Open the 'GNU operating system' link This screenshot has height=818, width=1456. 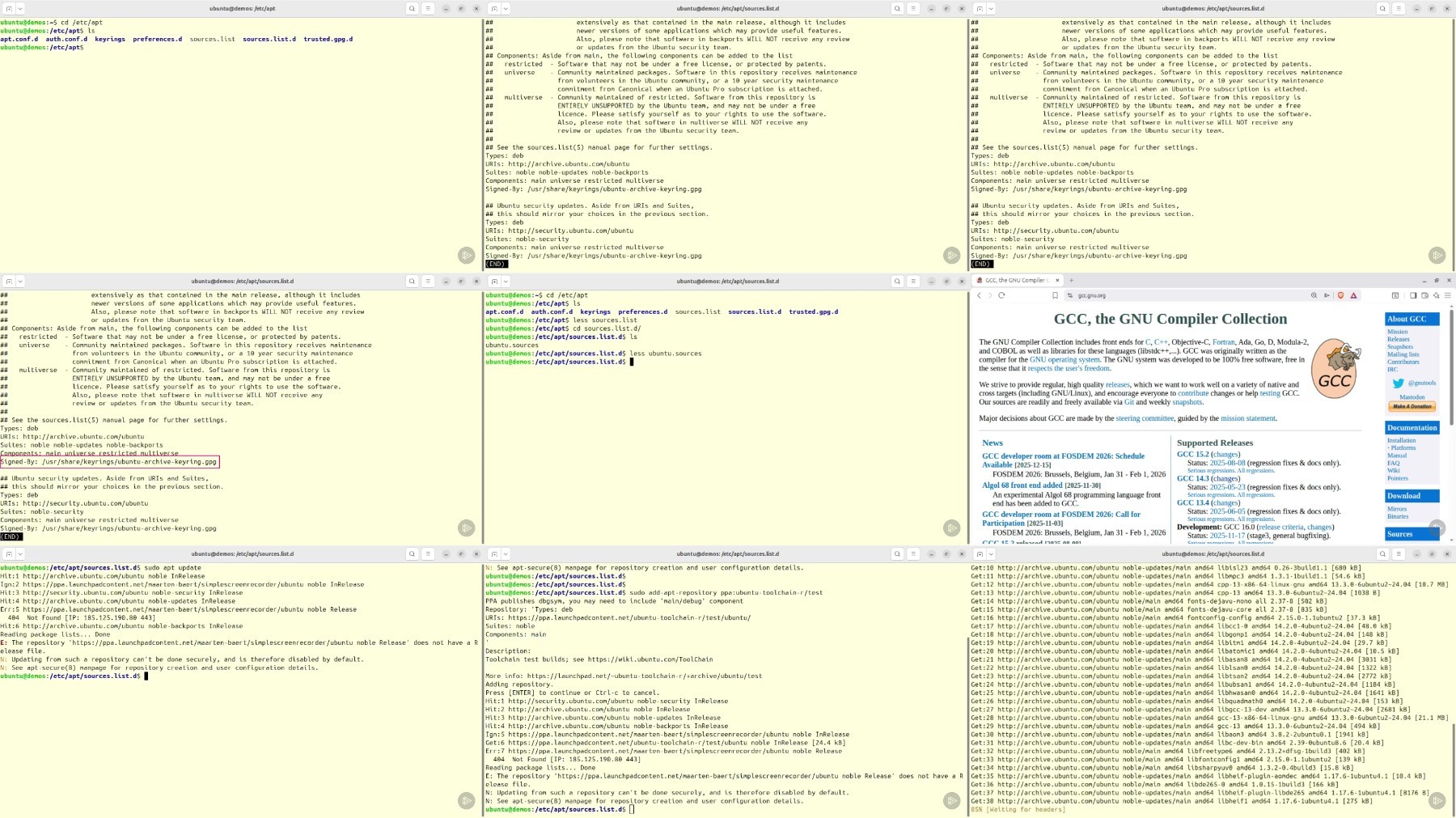[x=1064, y=359]
